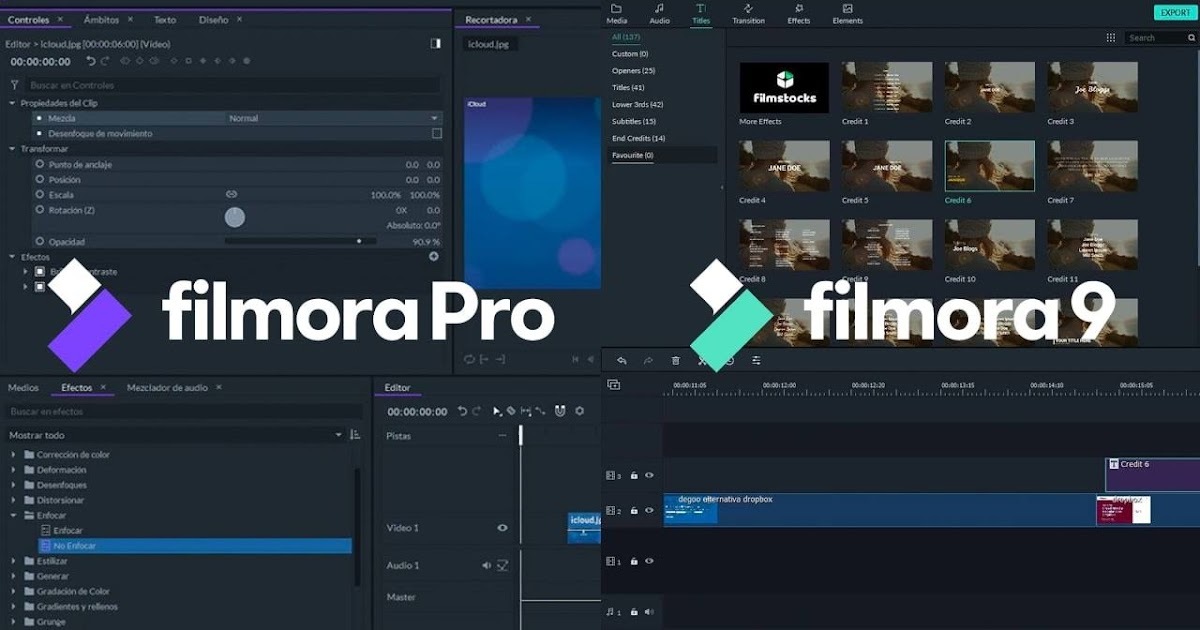The height and width of the screenshot is (630, 1200).
Task: Click the redo arrow in Filmora 9 timeline toolbar
Action: (648, 360)
